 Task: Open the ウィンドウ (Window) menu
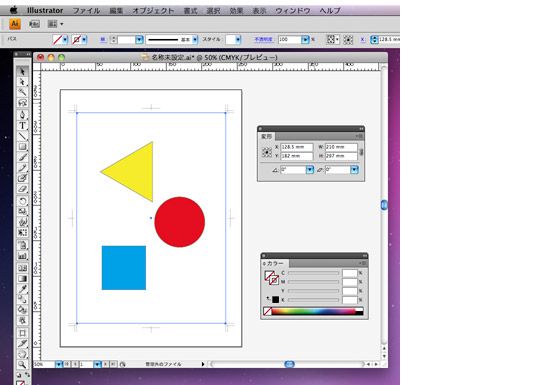293,11
